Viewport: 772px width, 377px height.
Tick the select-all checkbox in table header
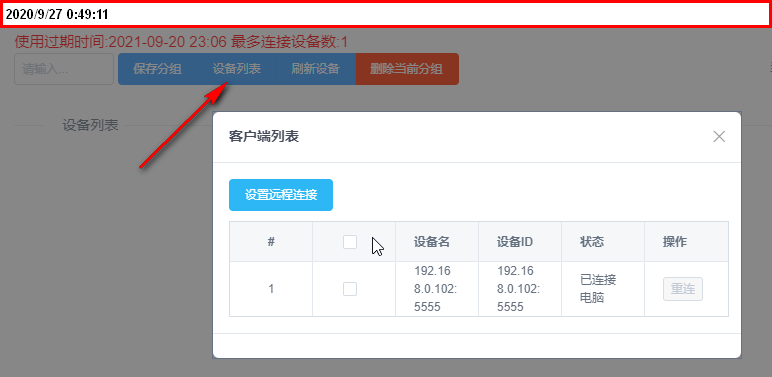point(350,242)
